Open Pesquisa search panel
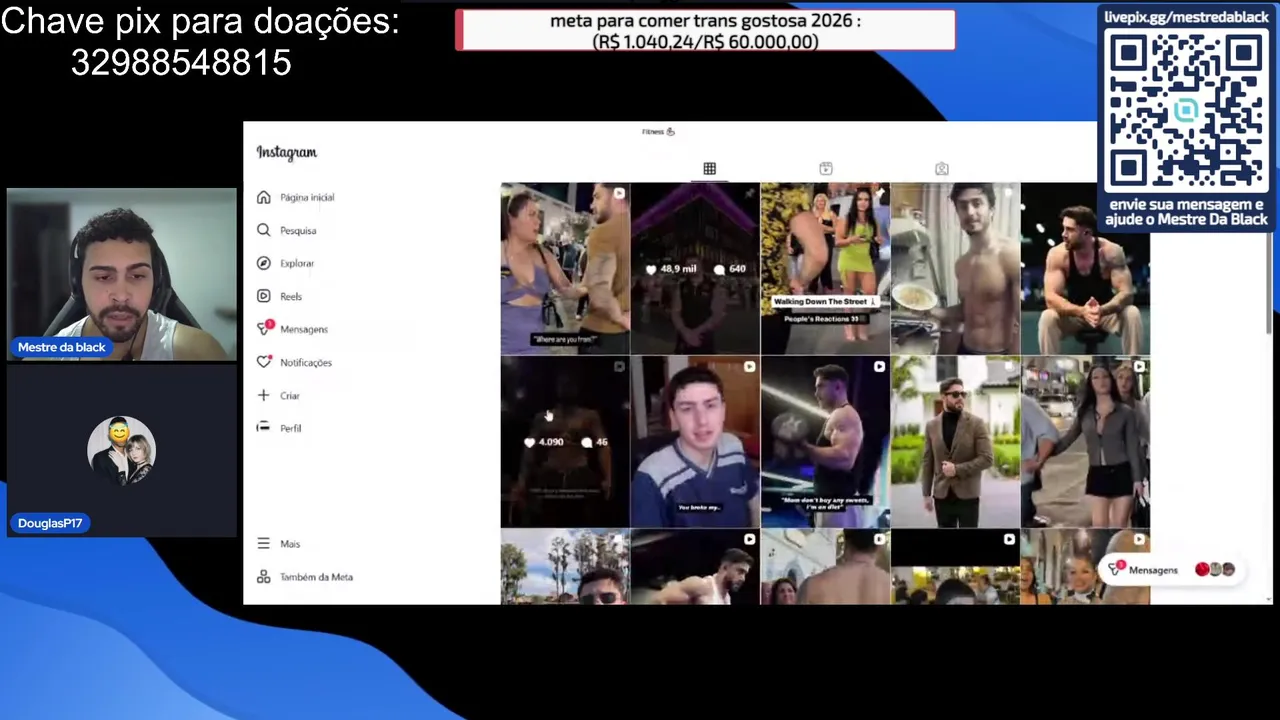The width and height of the screenshot is (1280, 720). [x=298, y=230]
